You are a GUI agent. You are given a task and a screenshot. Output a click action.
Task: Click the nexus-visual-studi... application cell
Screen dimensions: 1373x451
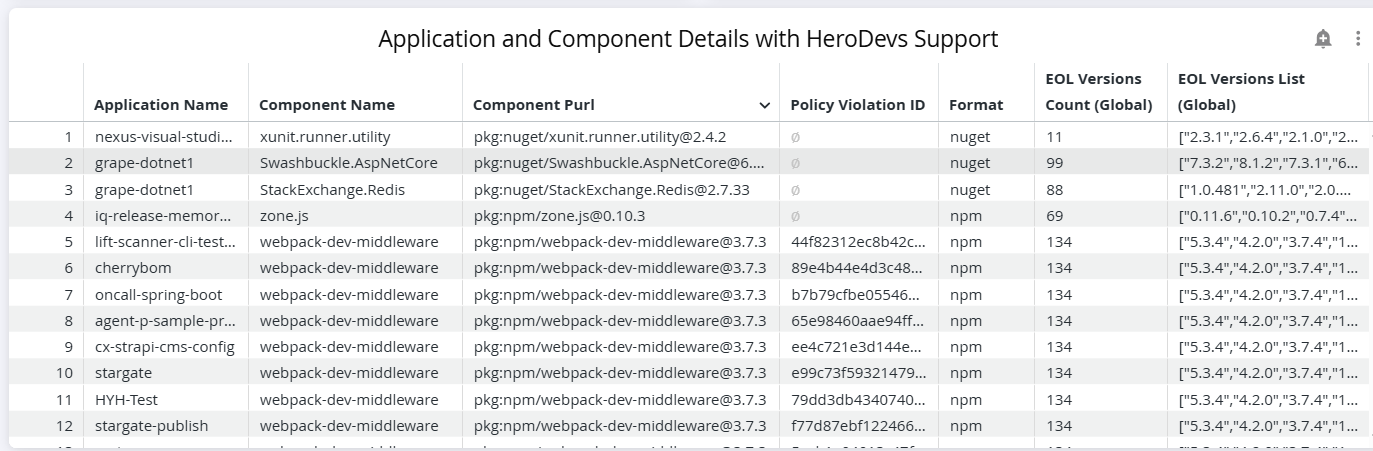(x=166, y=137)
